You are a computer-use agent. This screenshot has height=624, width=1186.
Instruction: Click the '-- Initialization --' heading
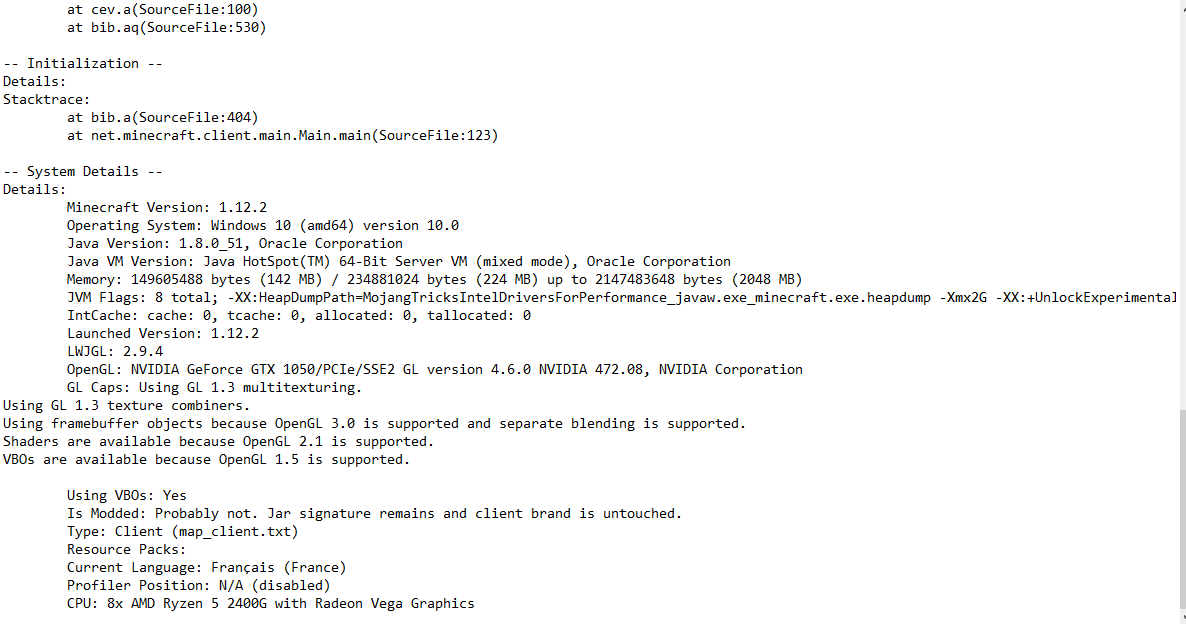click(x=82, y=64)
